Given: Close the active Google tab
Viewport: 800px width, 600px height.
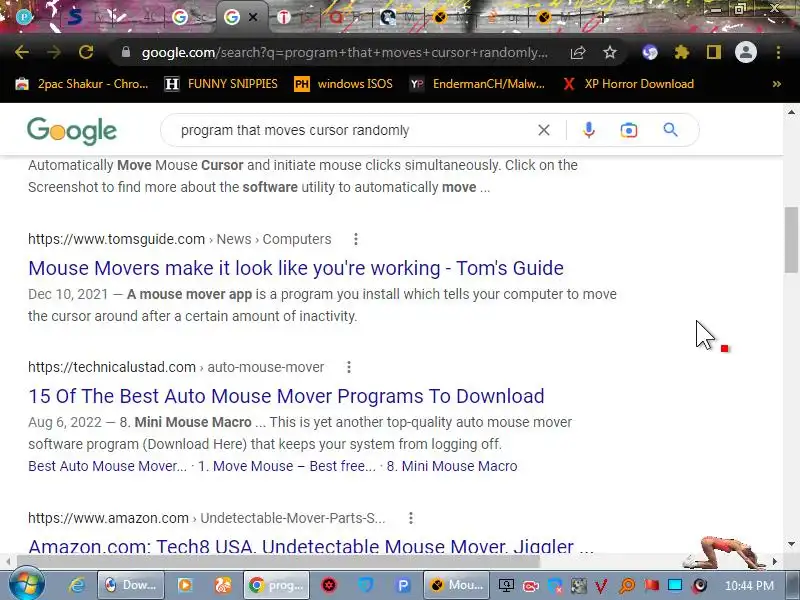Looking at the screenshot, I should 253,17.
